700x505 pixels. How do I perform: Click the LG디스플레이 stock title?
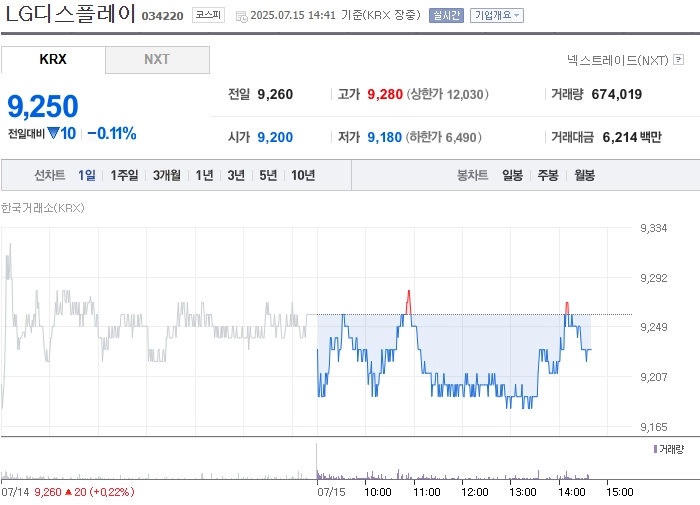(70, 14)
